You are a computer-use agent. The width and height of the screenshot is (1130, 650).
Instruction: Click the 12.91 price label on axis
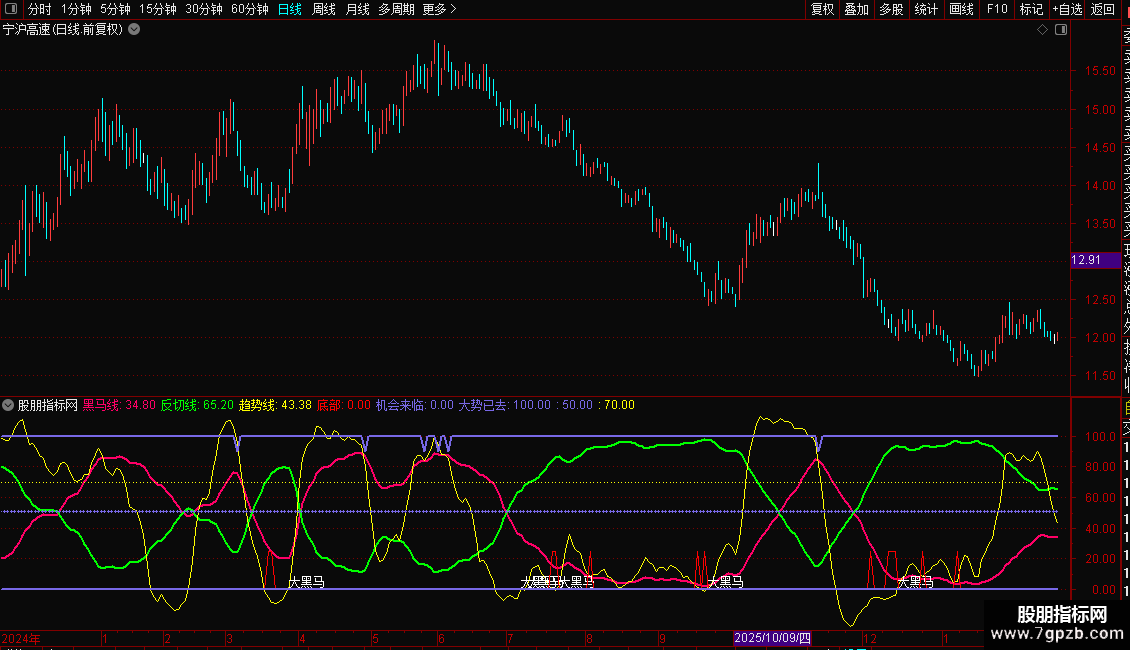(x=1086, y=260)
